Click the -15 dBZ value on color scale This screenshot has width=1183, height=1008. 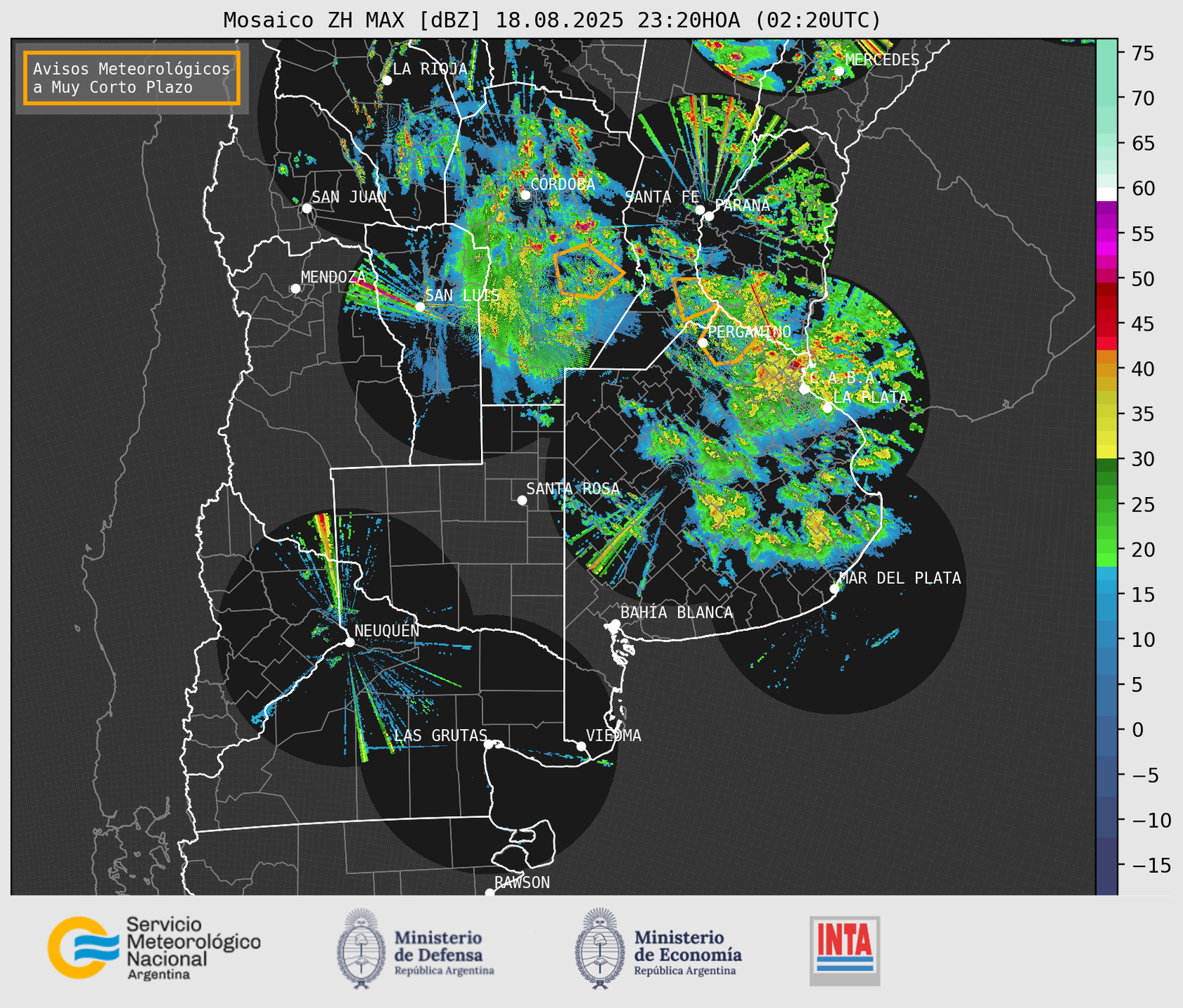pos(1151,865)
